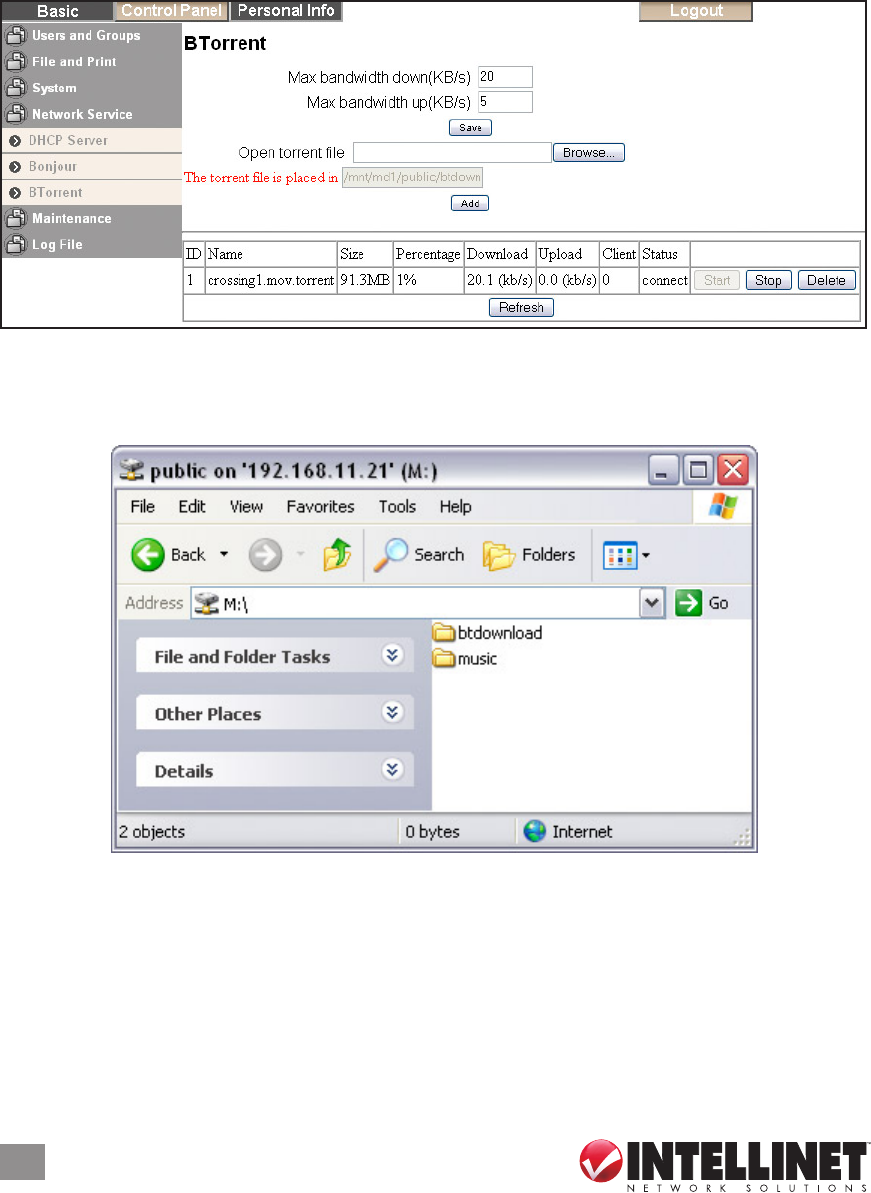Viewport: 871px width, 1193px height.
Task: Click the grey Forward arrow in Explorer
Action: 265,555
